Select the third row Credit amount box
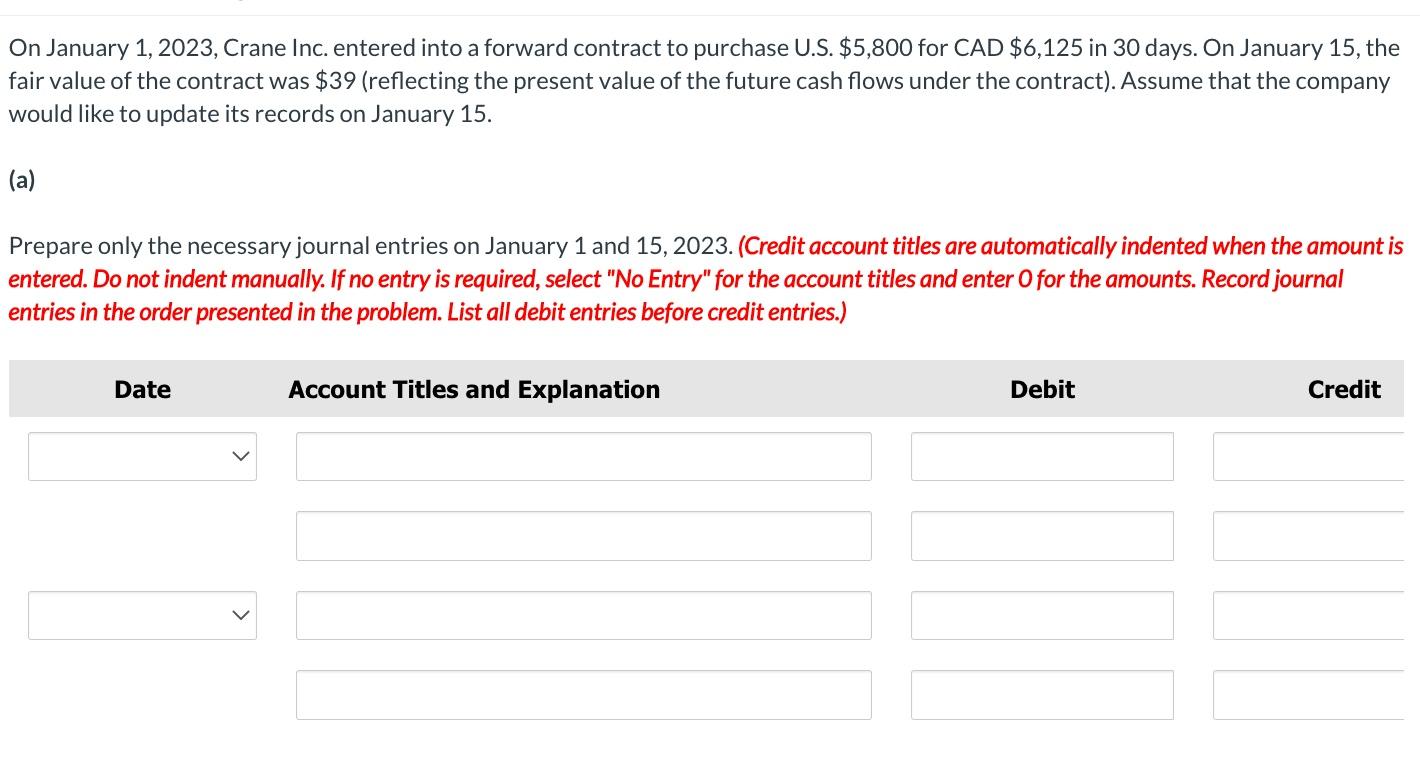 pyautogui.click(x=1309, y=615)
